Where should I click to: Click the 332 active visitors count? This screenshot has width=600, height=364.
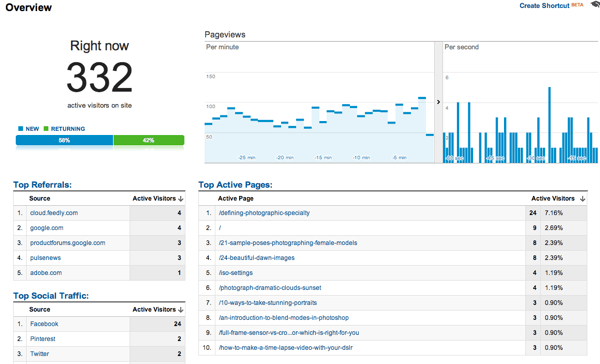coord(99,78)
